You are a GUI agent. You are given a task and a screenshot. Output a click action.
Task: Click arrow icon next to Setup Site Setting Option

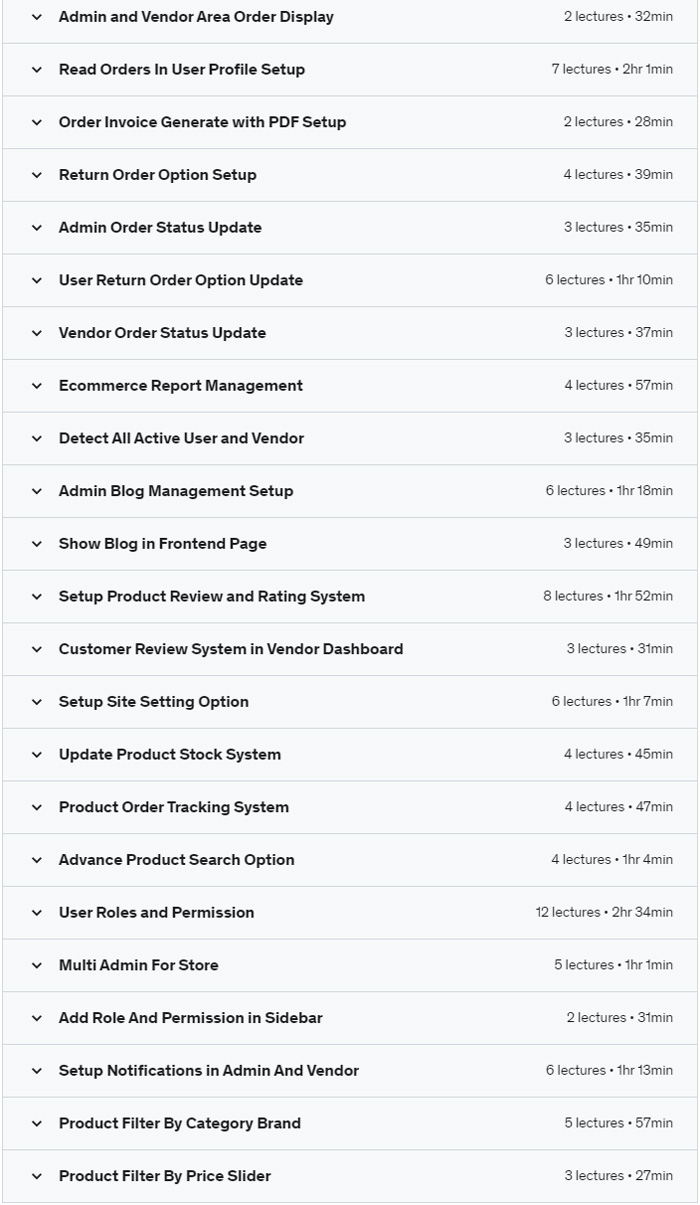coord(37,702)
